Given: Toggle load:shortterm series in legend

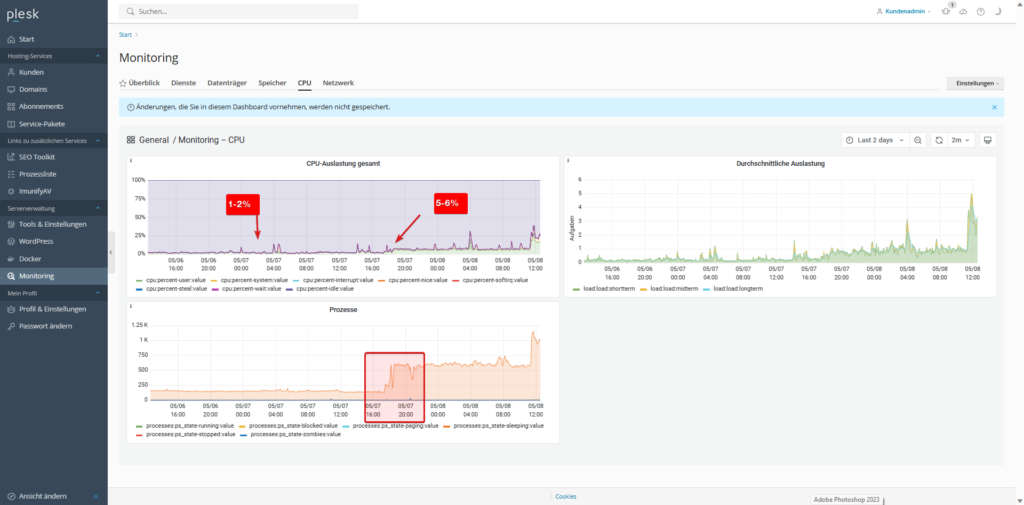Looking at the screenshot, I should pyautogui.click(x=605, y=289).
